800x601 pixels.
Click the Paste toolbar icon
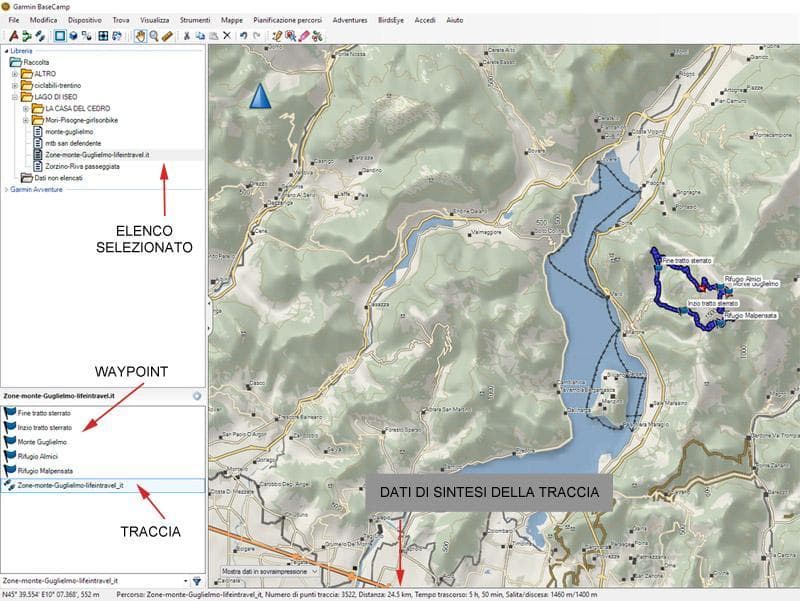213,36
